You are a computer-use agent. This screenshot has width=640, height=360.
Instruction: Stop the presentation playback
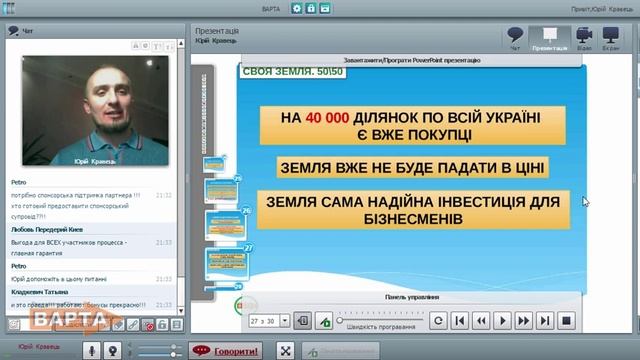point(567,321)
